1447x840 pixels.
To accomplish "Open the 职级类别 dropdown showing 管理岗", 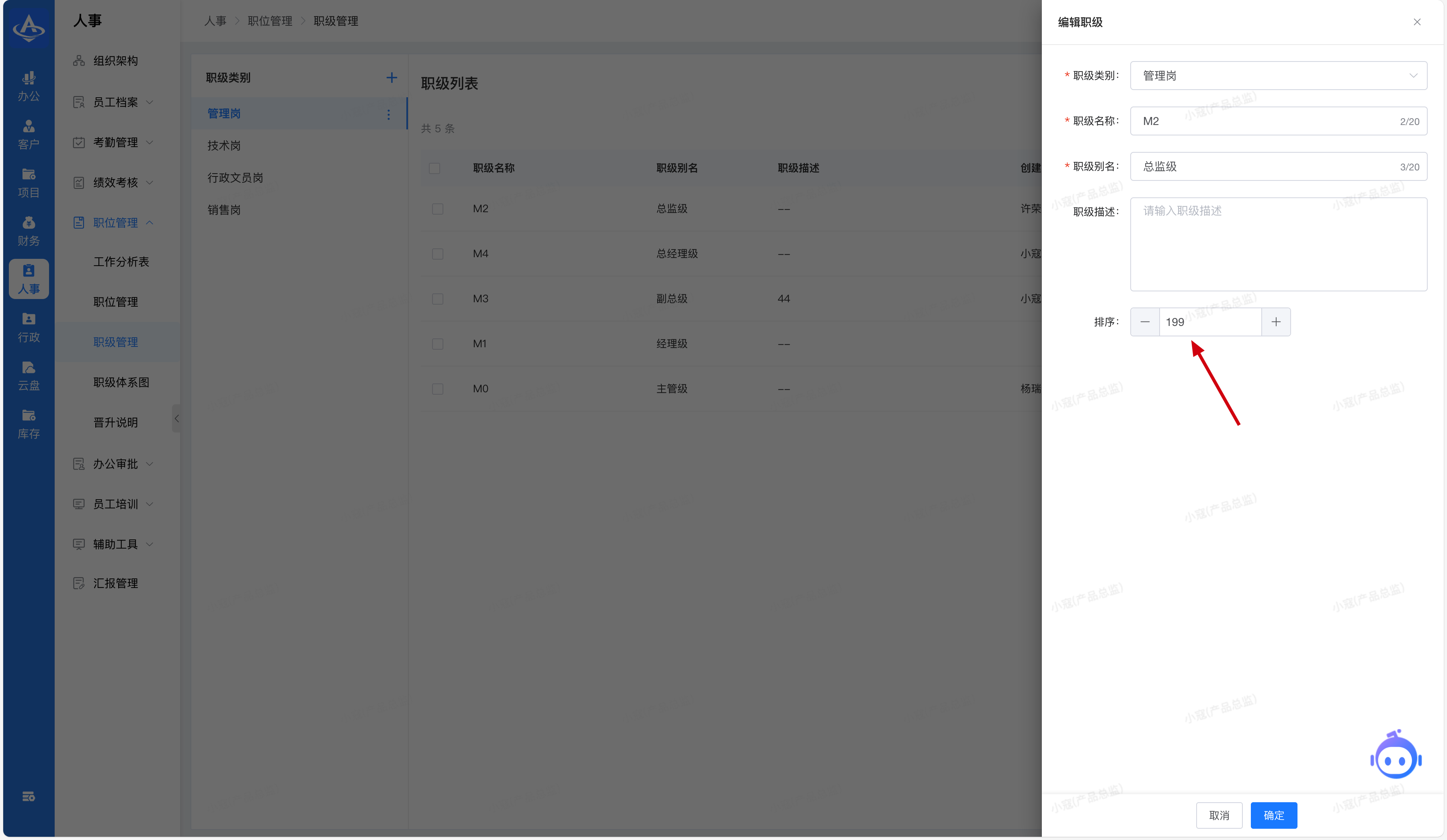I will pyautogui.click(x=1278, y=76).
